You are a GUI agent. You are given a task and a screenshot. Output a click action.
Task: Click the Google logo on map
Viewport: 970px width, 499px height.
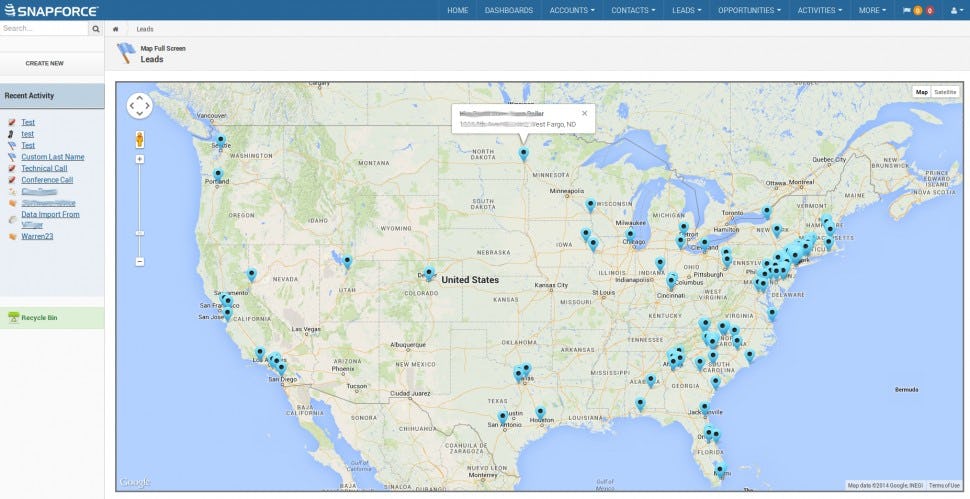[x=134, y=482]
